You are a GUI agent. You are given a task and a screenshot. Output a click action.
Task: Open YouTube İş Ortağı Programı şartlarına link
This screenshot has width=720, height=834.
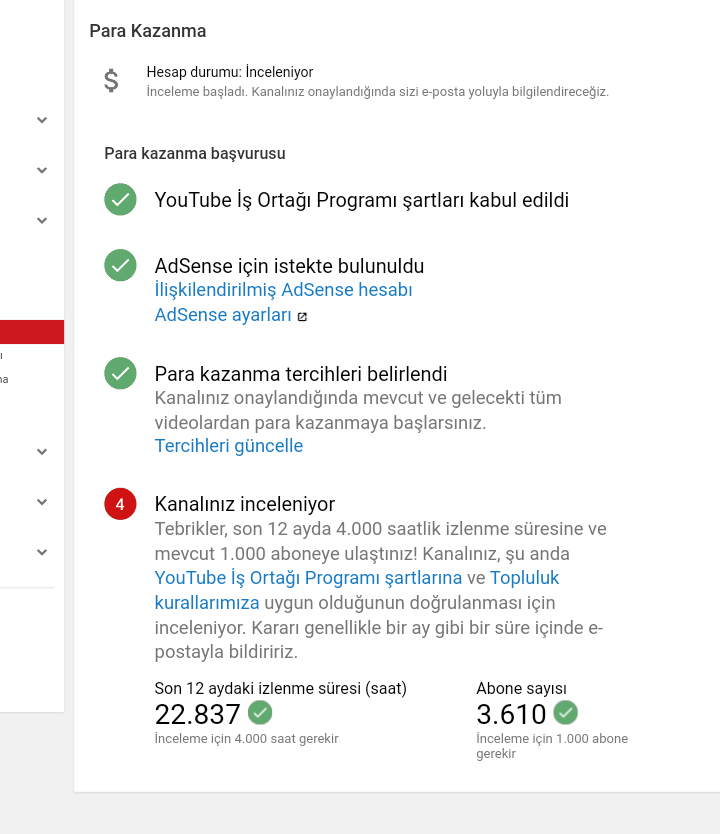pyautogui.click(x=308, y=578)
